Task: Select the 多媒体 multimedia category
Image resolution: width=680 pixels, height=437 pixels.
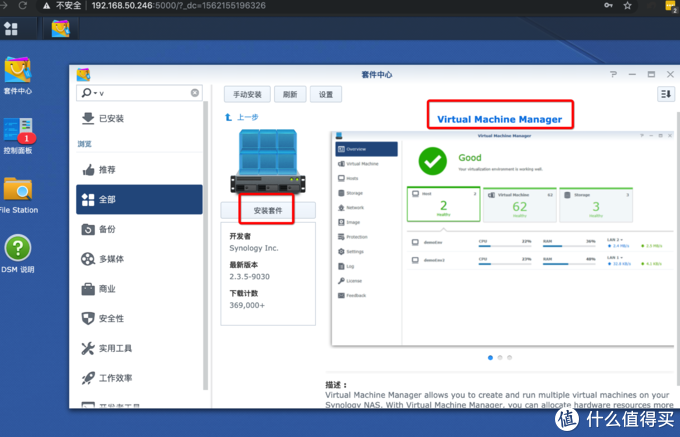Action: pyautogui.click(x=139, y=259)
